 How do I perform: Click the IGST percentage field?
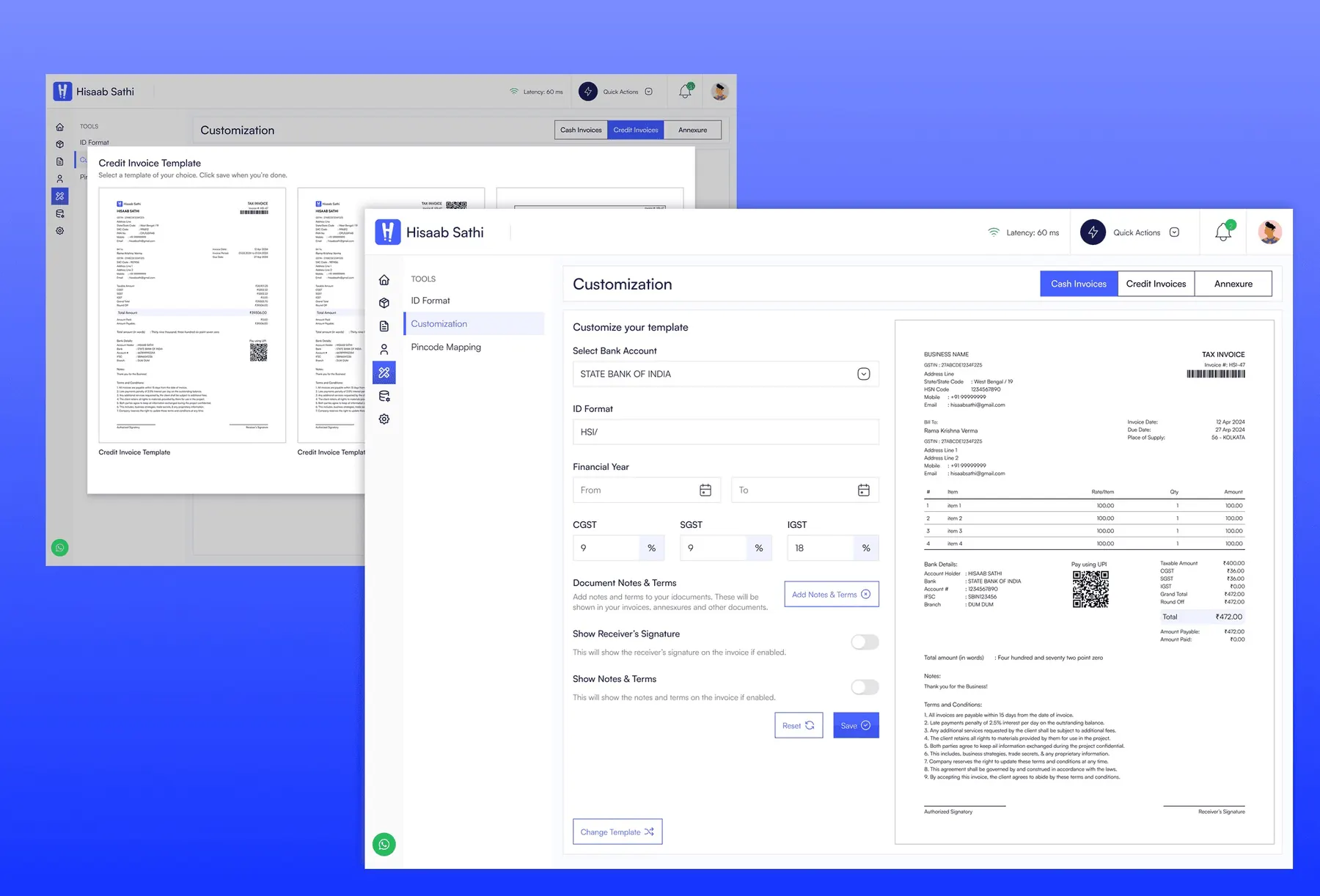[x=833, y=548]
